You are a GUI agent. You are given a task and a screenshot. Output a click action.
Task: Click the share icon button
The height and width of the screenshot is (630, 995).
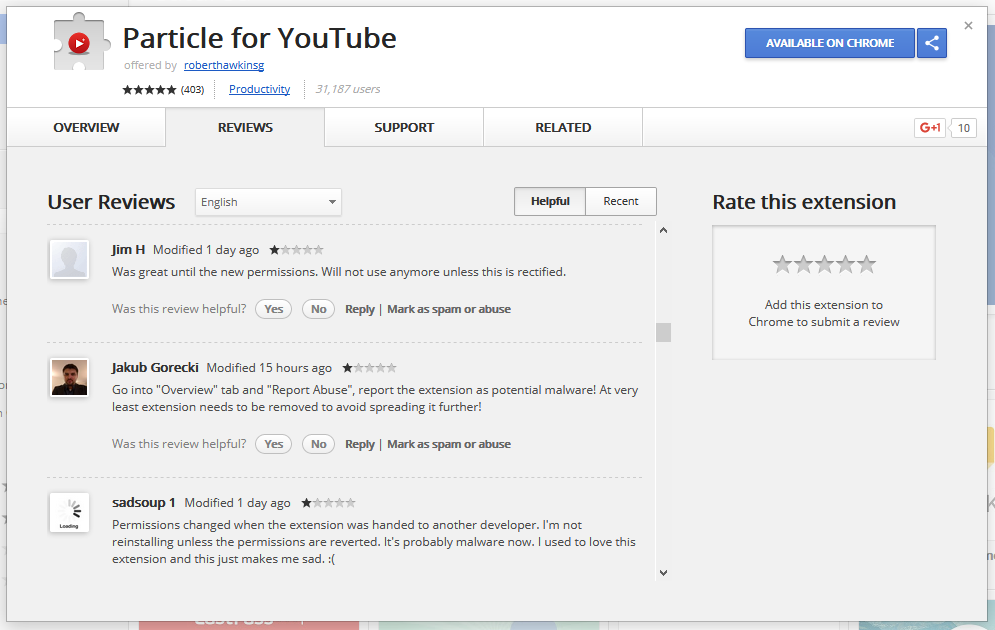click(932, 43)
